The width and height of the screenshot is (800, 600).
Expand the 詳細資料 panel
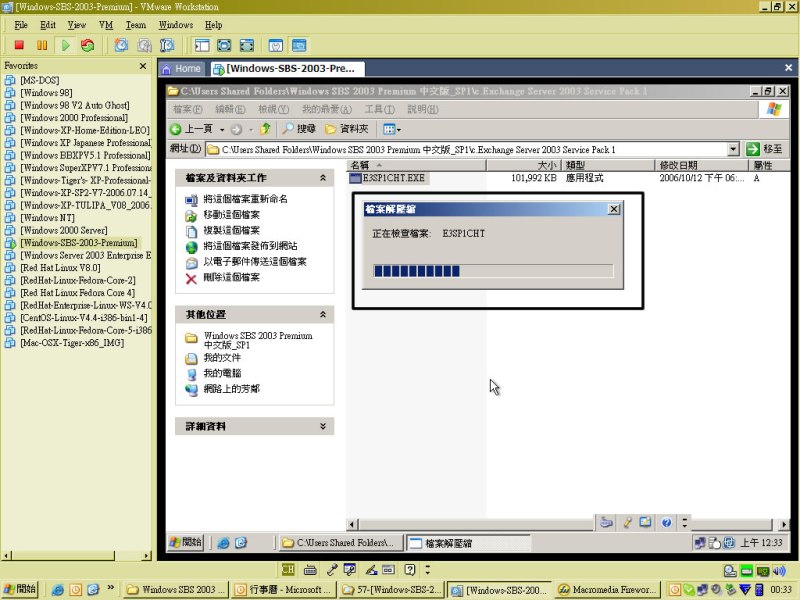322,426
